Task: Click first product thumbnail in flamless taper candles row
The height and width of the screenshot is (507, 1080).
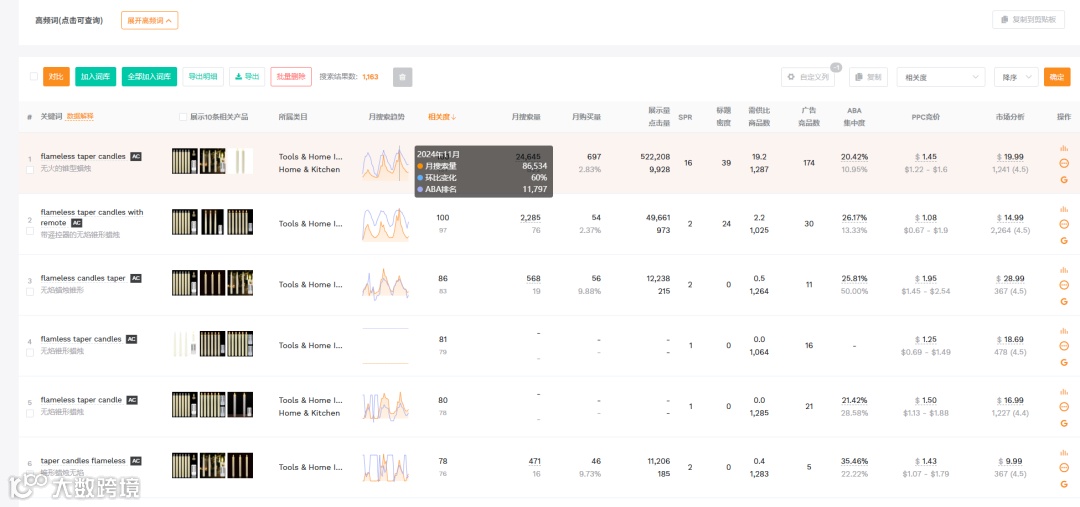Action: 185,344
